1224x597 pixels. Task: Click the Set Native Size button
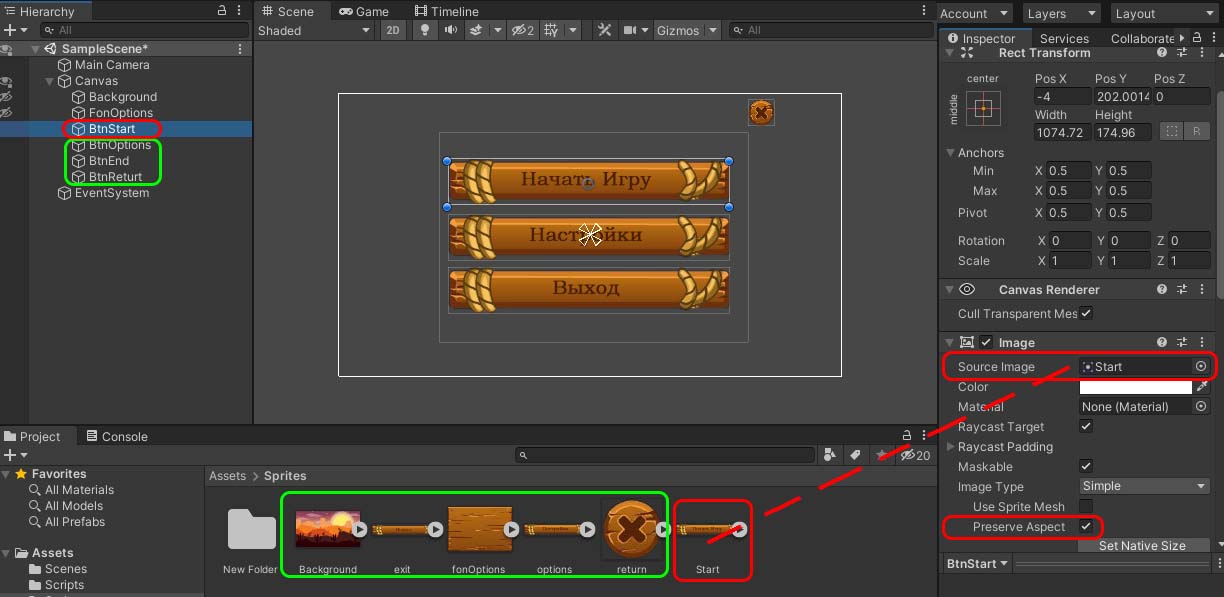pyautogui.click(x=1142, y=546)
